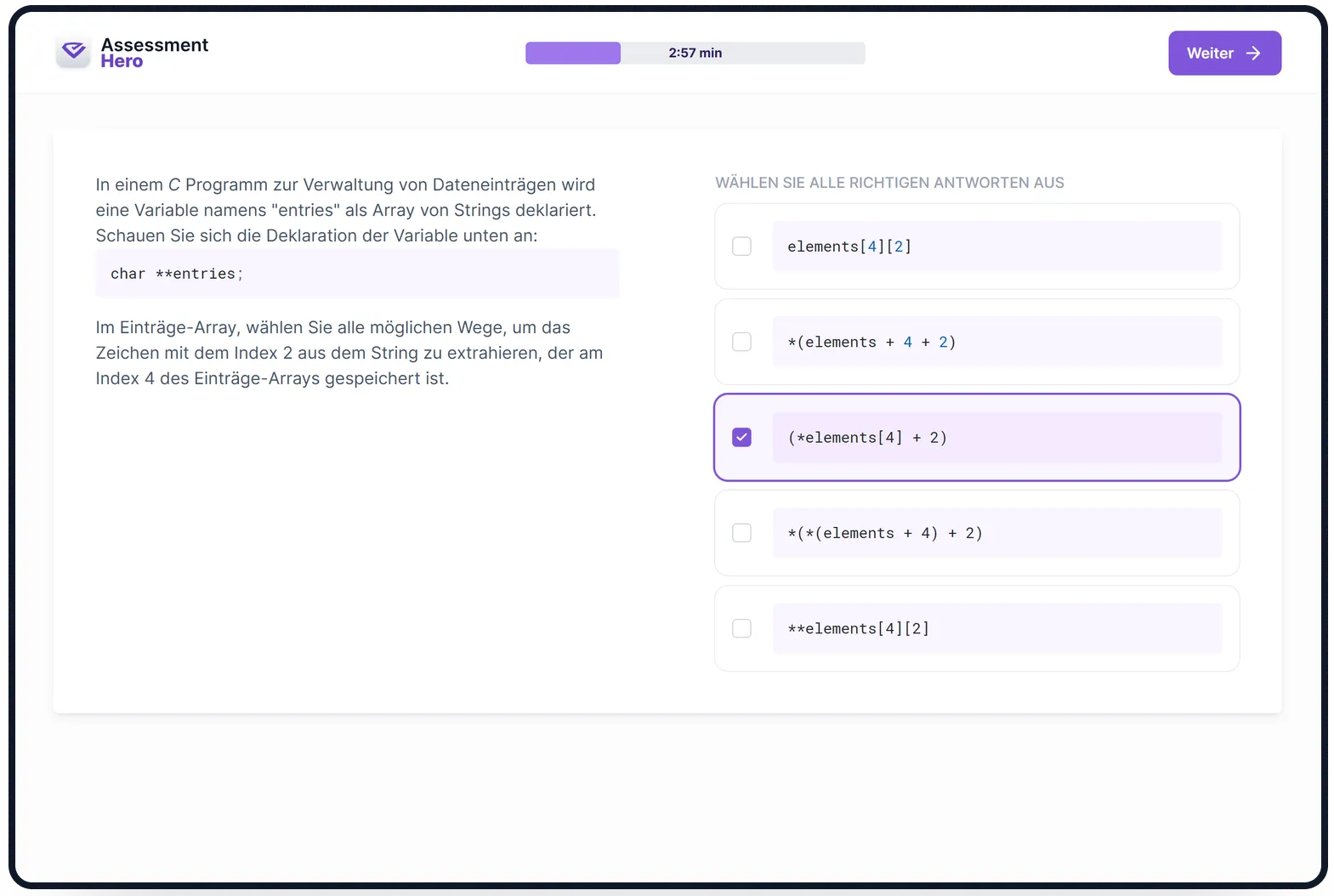1334x896 pixels.
Task: Tick the checkbox for *(elements + 4 + 2)
Action: (742, 342)
